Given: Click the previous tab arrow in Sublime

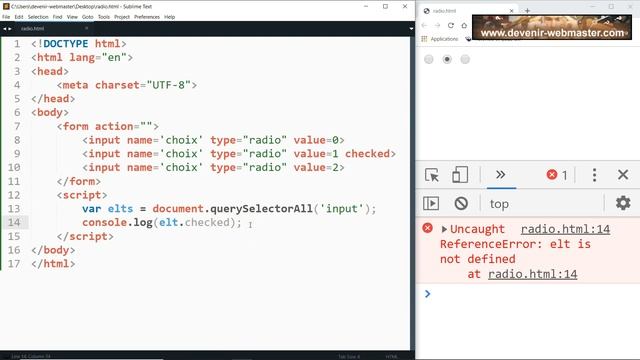Looking at the screenshot, I should 4,29.
